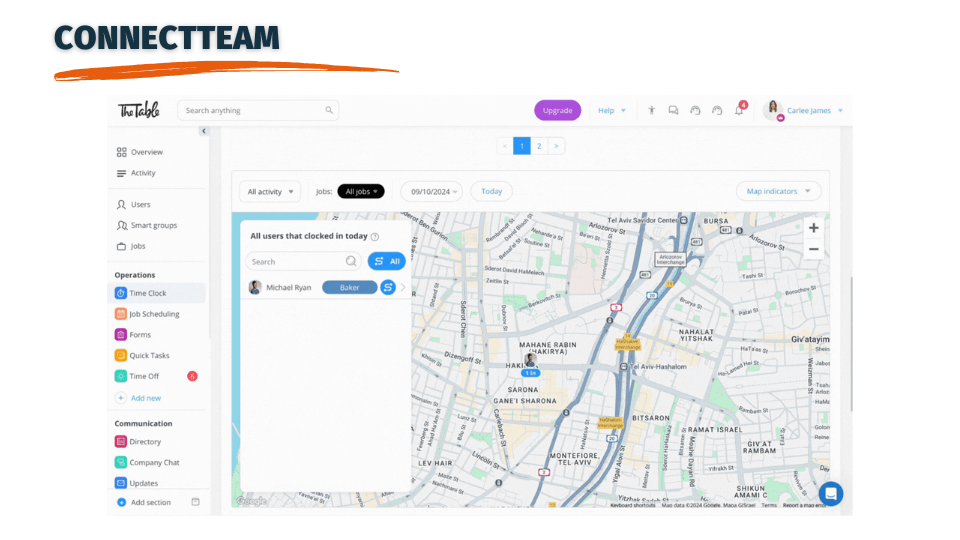960x540 pixels.
Task: Click the second headset icon next to the bell
Action: tap(717, 110)
